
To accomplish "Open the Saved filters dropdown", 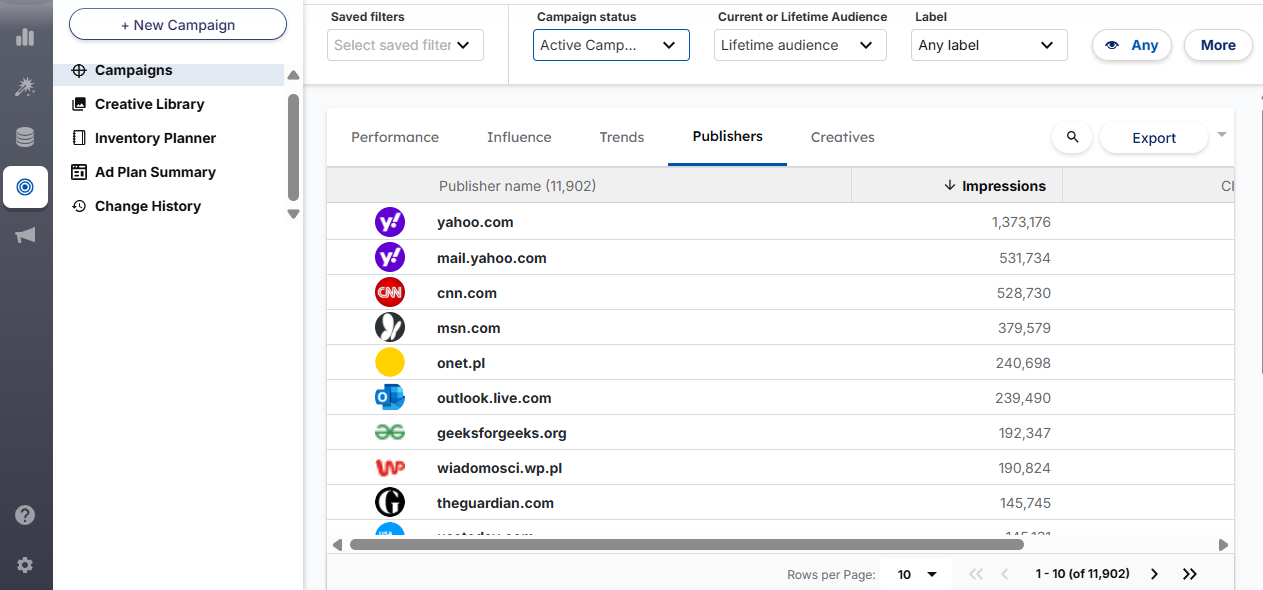I will [x=404, y=45].
